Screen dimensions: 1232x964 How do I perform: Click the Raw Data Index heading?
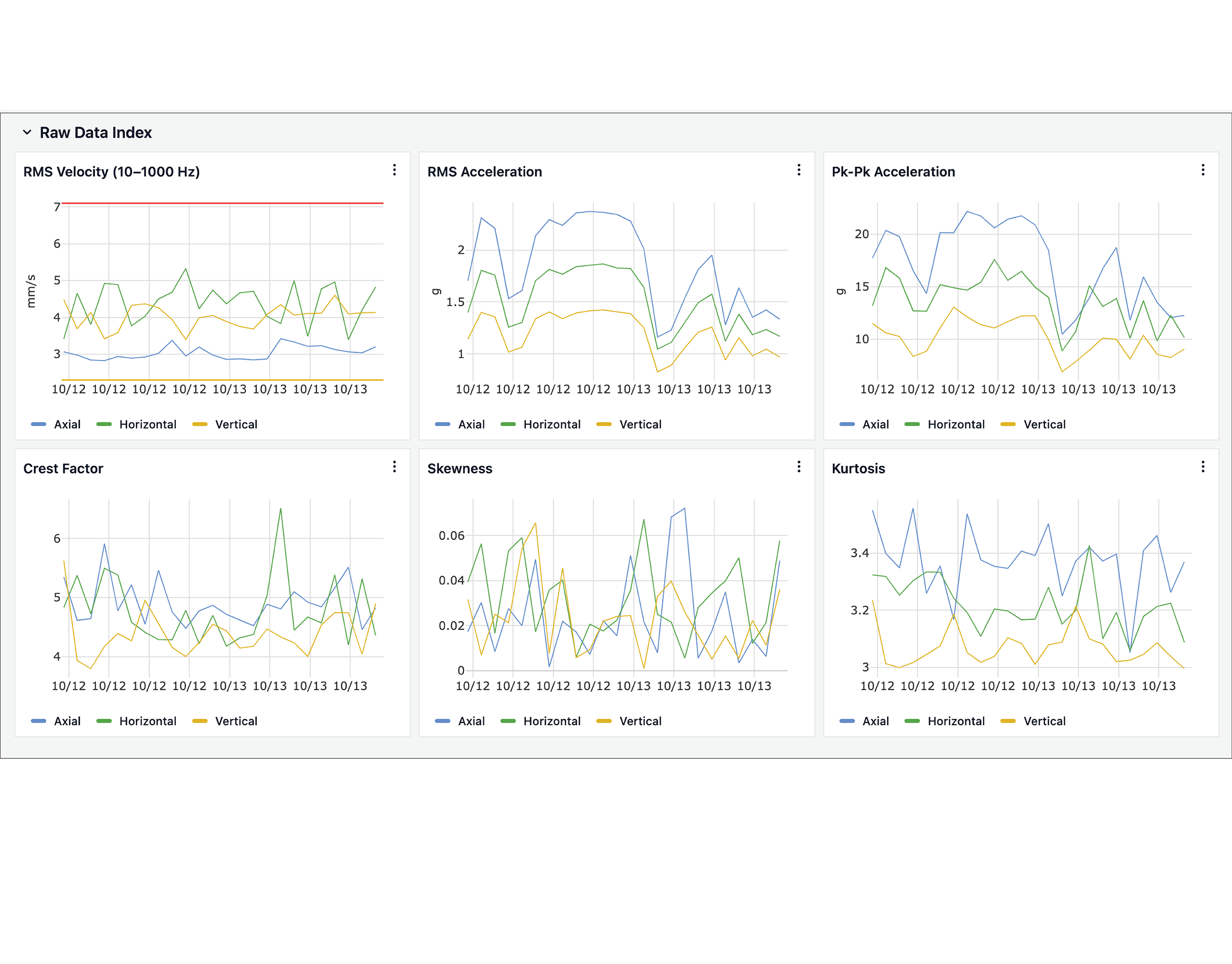(x=95, y=133)
